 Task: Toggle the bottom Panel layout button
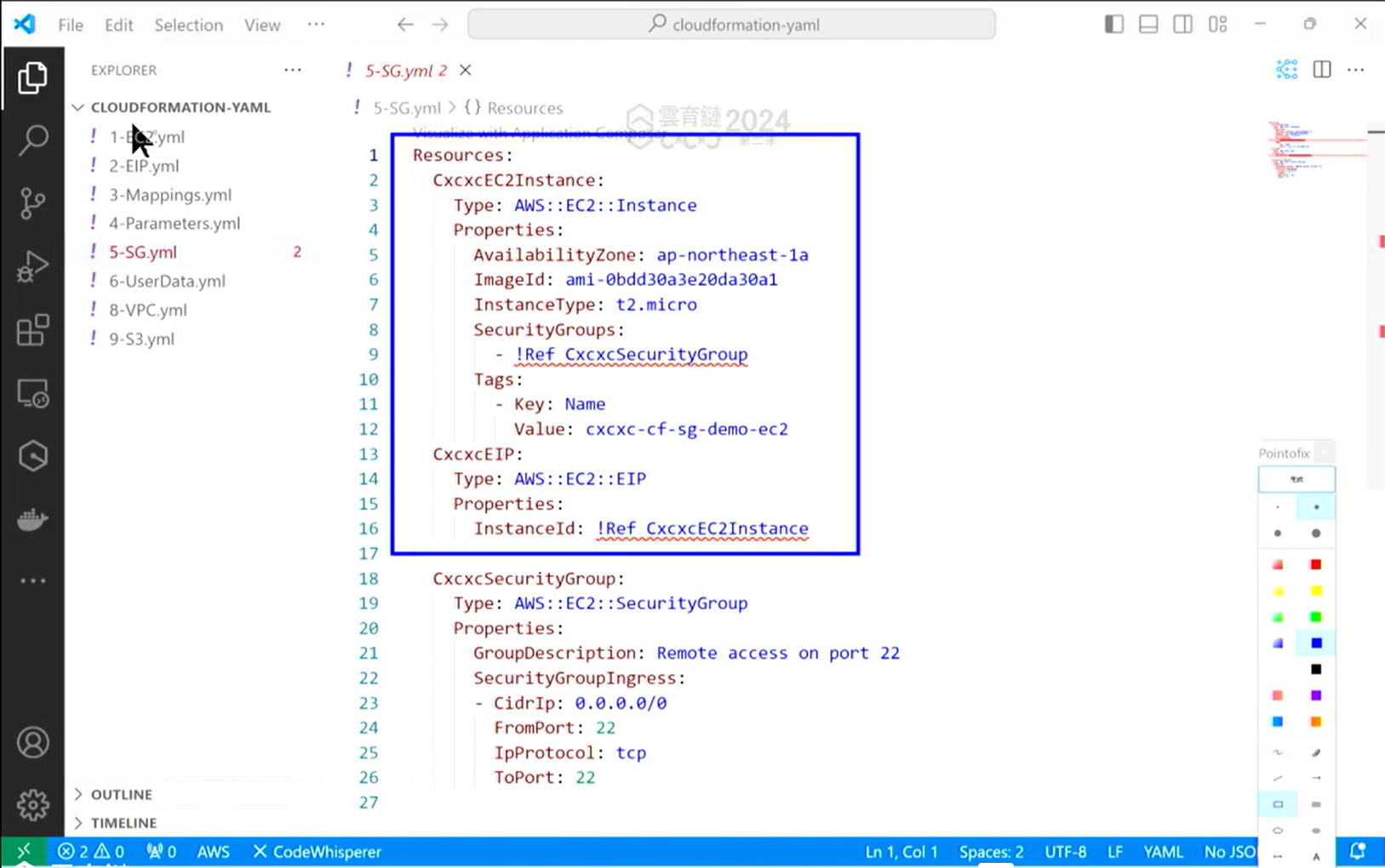[1148, 25]
